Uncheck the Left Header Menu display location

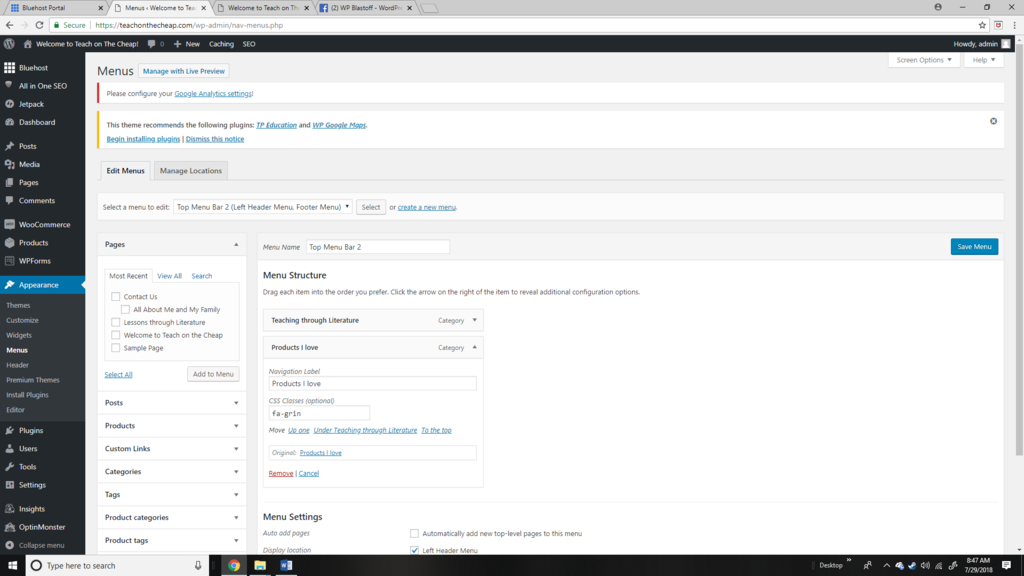click(414, 549)
